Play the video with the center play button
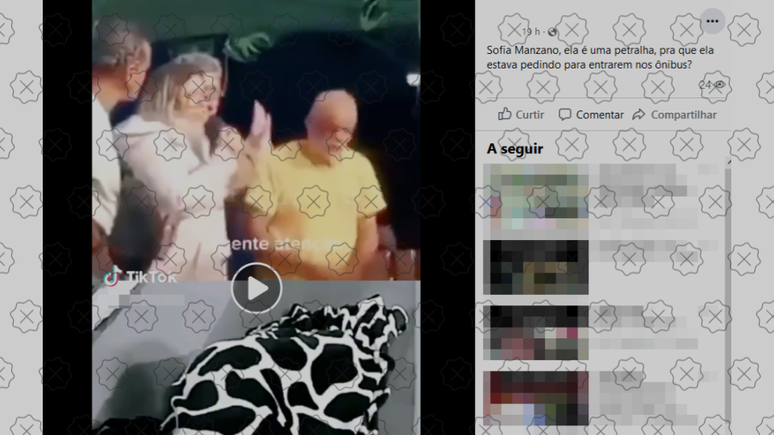774x435 pixels. pos(257,288)
